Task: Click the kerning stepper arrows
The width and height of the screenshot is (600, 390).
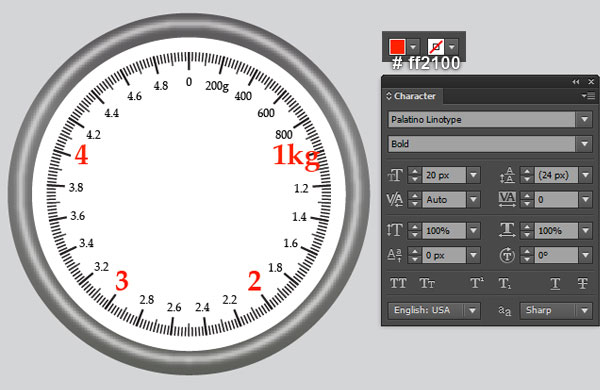Action: 415,200
